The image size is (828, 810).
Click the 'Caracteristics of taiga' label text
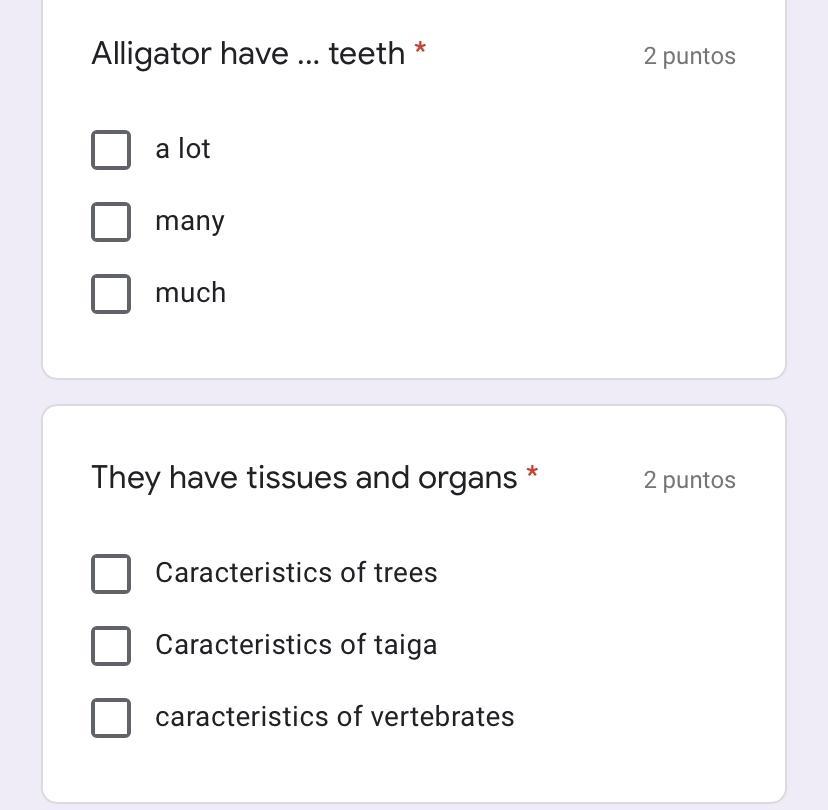pos(296,645)
